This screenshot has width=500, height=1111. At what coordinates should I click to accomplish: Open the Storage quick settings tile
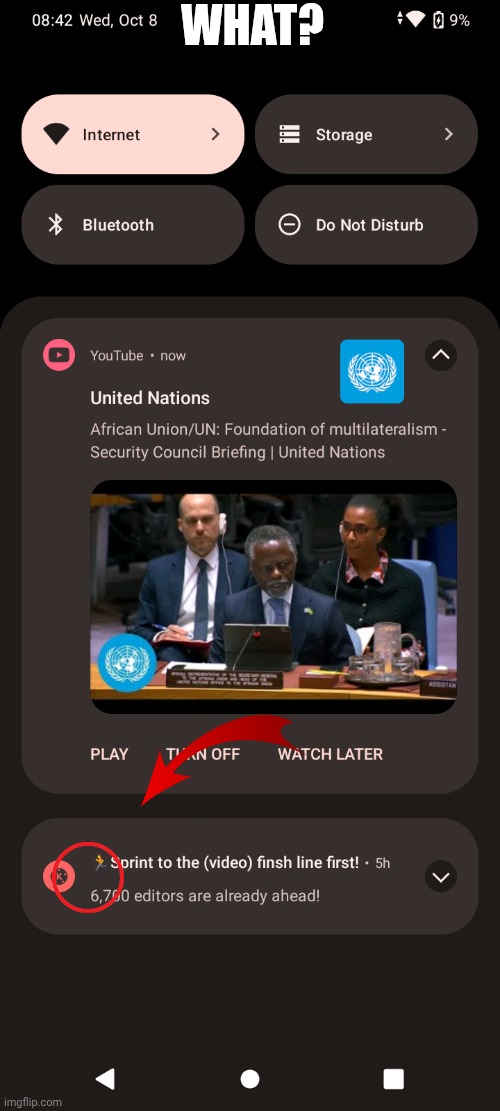pos(366,135)
